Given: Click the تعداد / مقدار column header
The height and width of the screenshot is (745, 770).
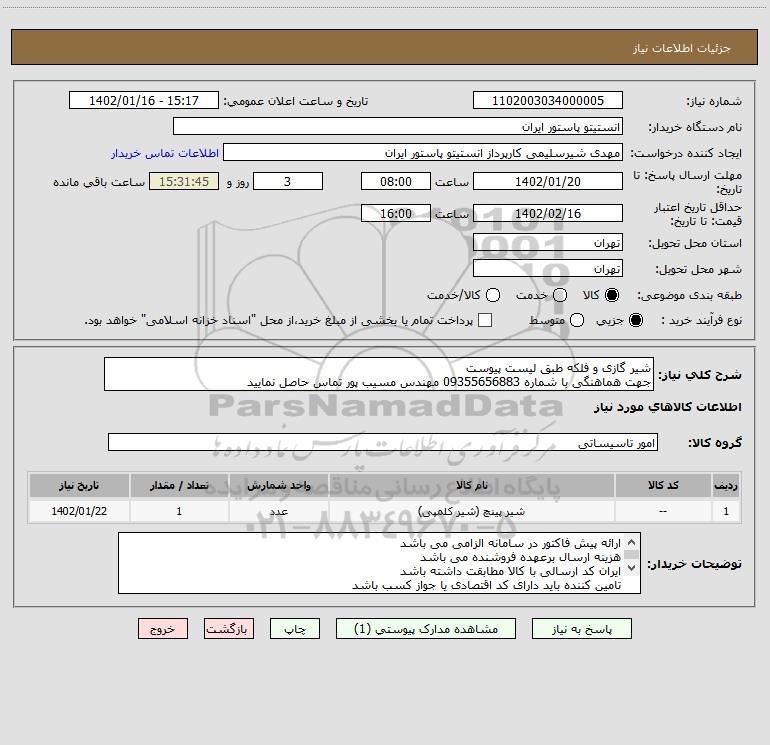Looking at the screenshot, I should (179, 486).
